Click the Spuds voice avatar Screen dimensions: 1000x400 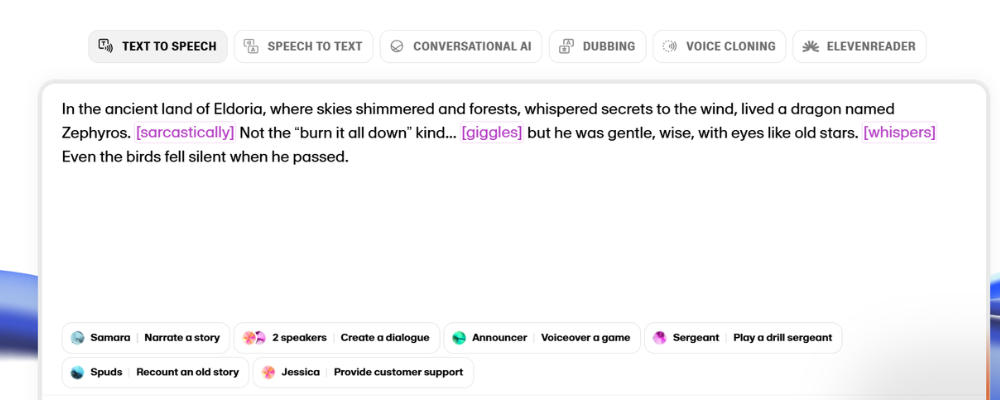pyautogui.click(x=78, y=372)
